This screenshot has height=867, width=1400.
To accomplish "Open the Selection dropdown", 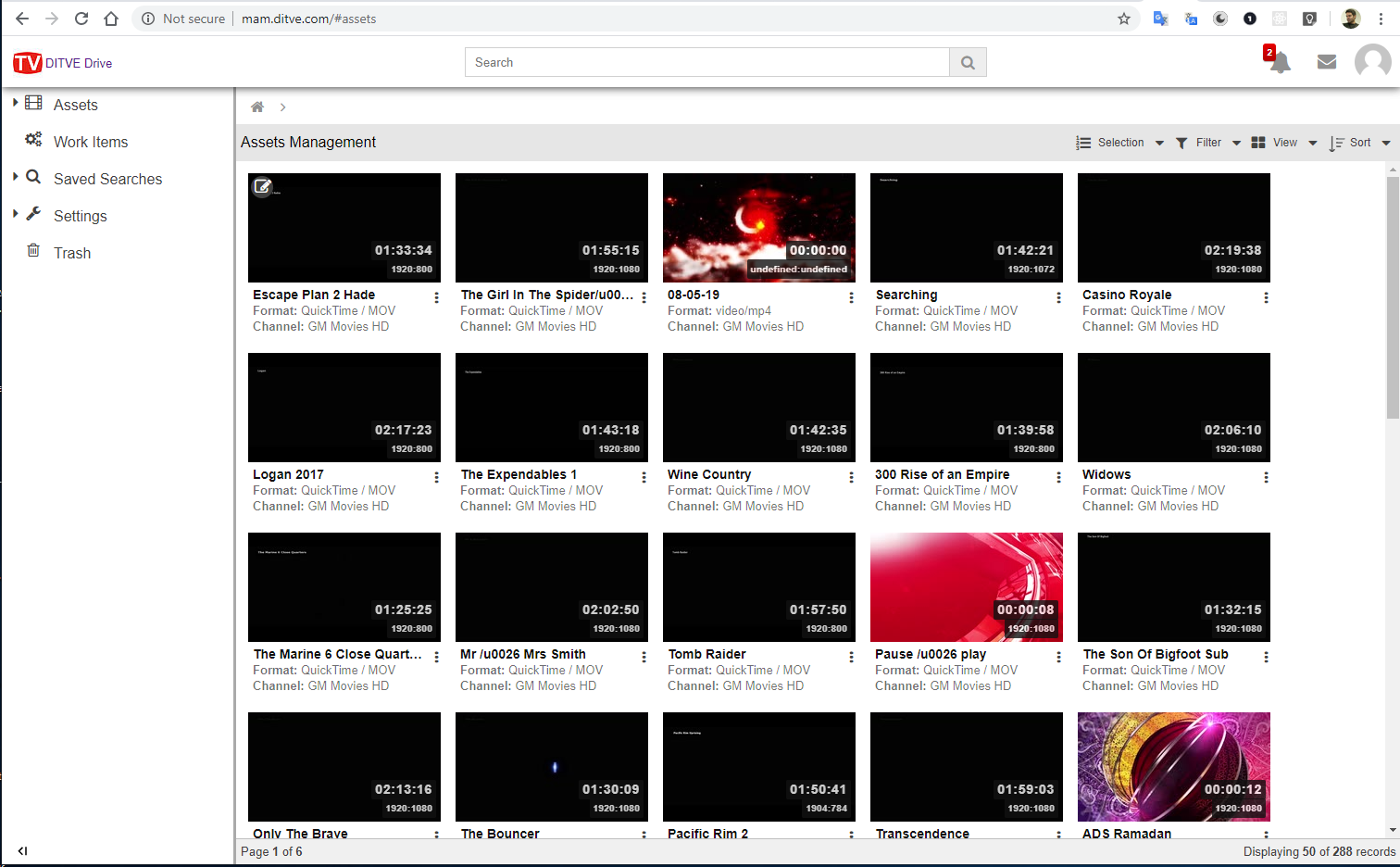I will [1119, 143].
